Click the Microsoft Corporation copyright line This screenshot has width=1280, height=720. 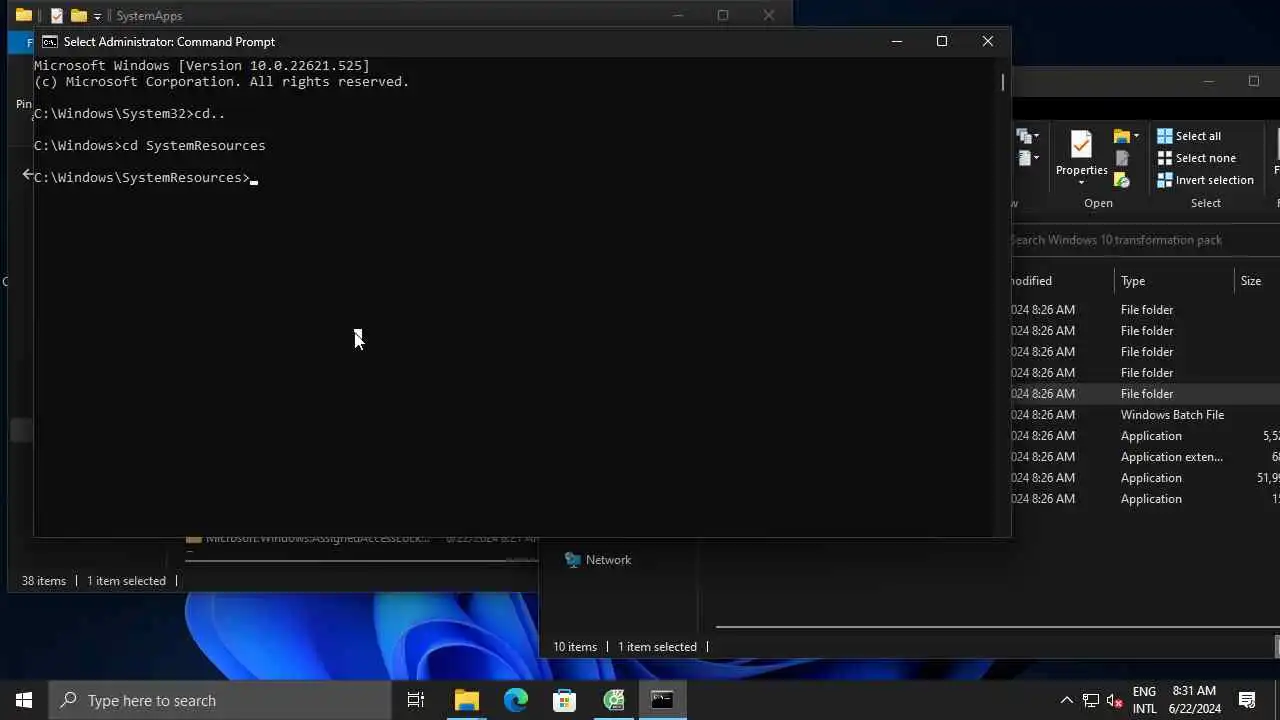[222, 82]
